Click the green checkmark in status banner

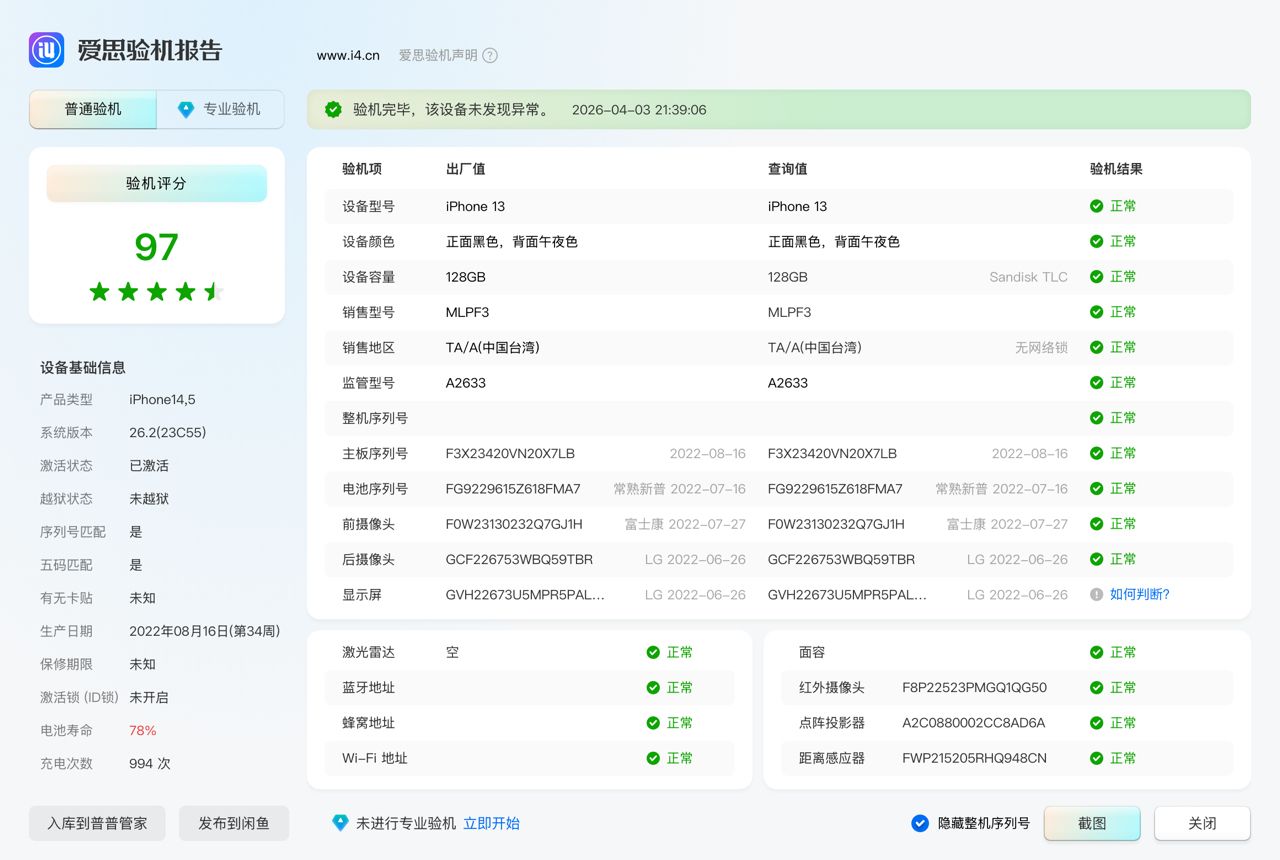pos(333,110)
